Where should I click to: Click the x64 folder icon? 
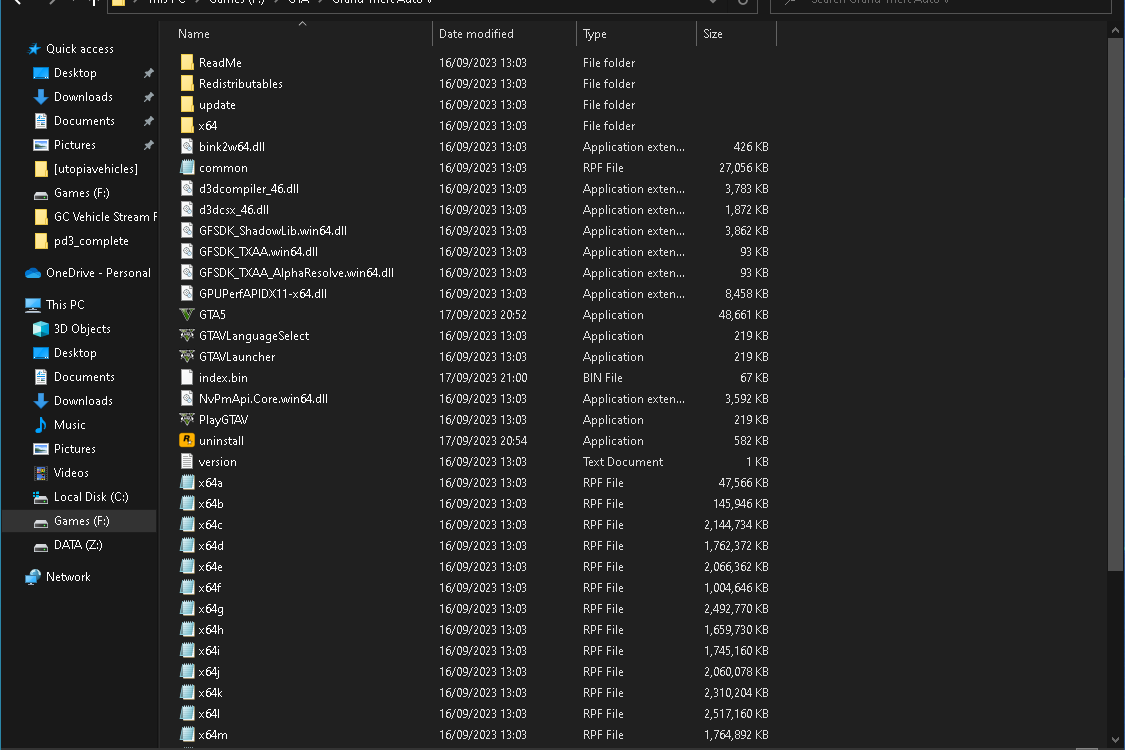(187, 126)
